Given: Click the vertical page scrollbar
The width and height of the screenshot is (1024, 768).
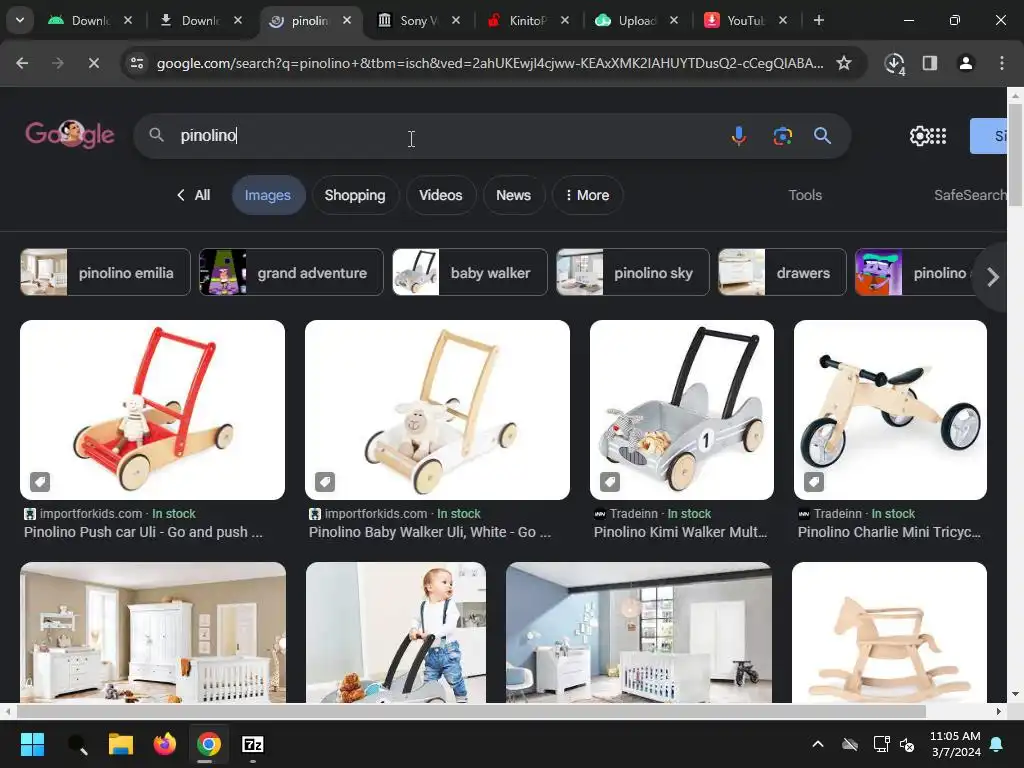Looking at the screenshot, I should click(x=1015, y=154).
